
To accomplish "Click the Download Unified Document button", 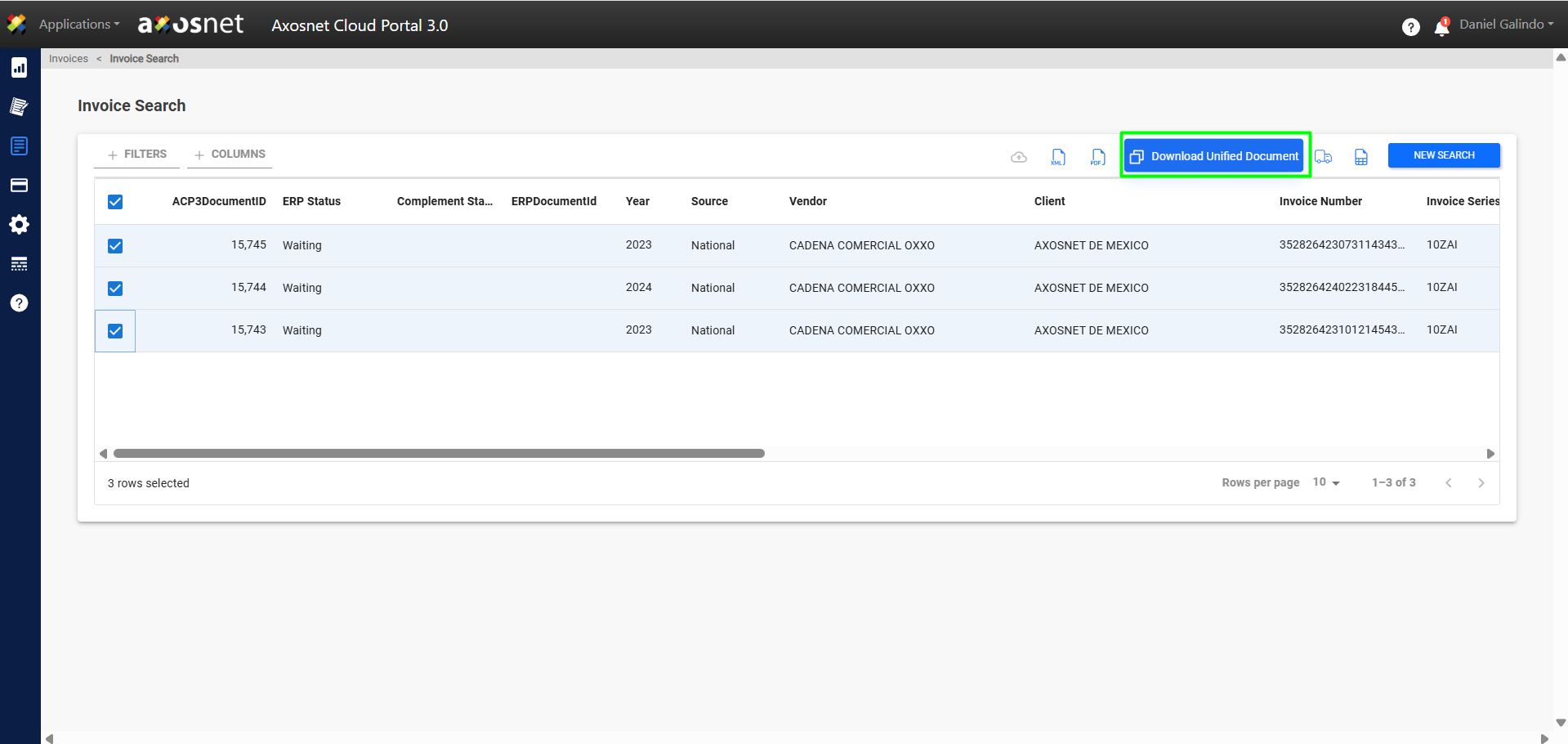I will coord(1214,156).
